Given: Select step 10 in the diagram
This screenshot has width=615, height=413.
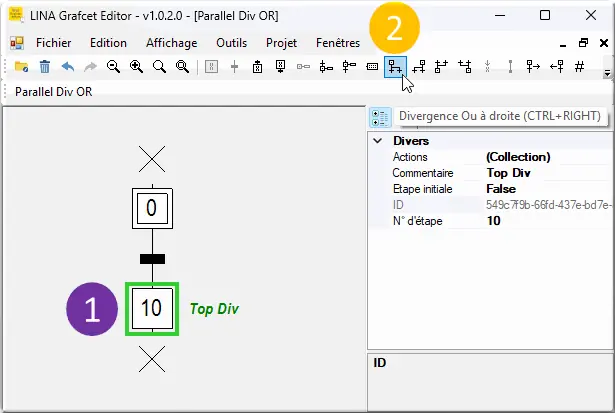Looking at the screenshot, I should point(152,309).
